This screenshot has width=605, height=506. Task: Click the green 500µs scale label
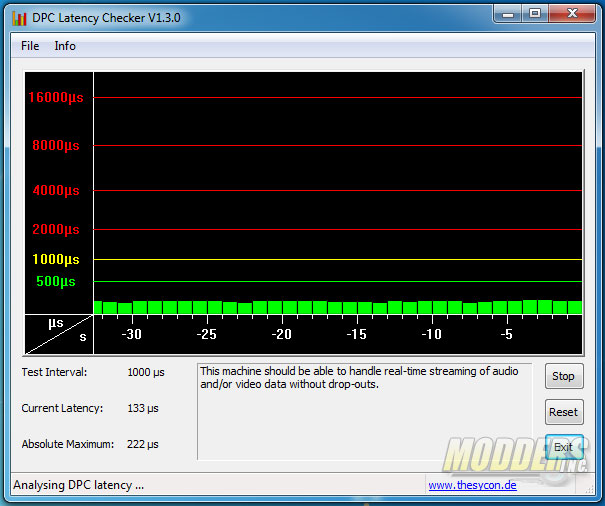click(x=56, y=281)
